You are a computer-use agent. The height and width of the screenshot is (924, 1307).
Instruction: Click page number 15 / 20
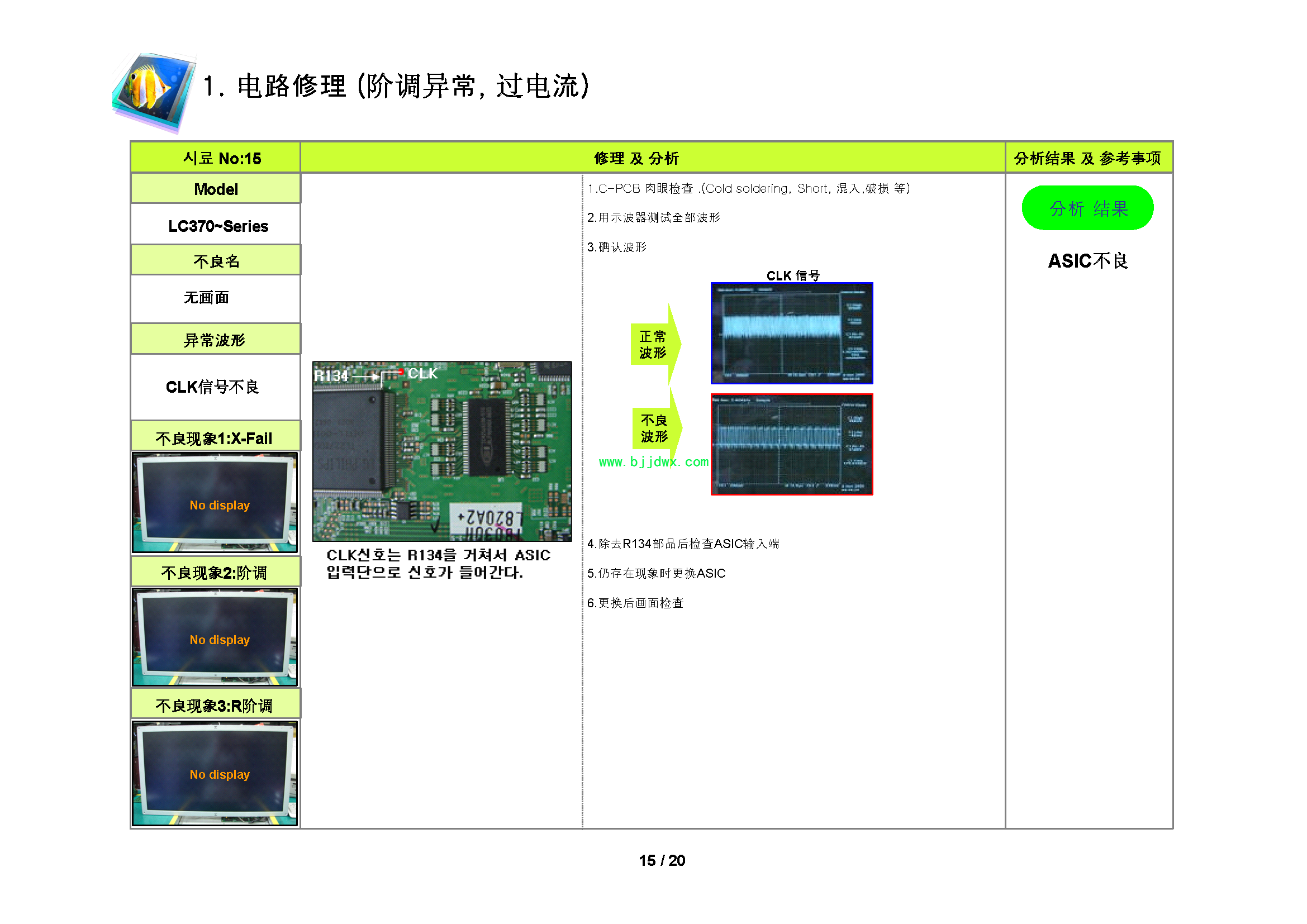coord(662,860)
